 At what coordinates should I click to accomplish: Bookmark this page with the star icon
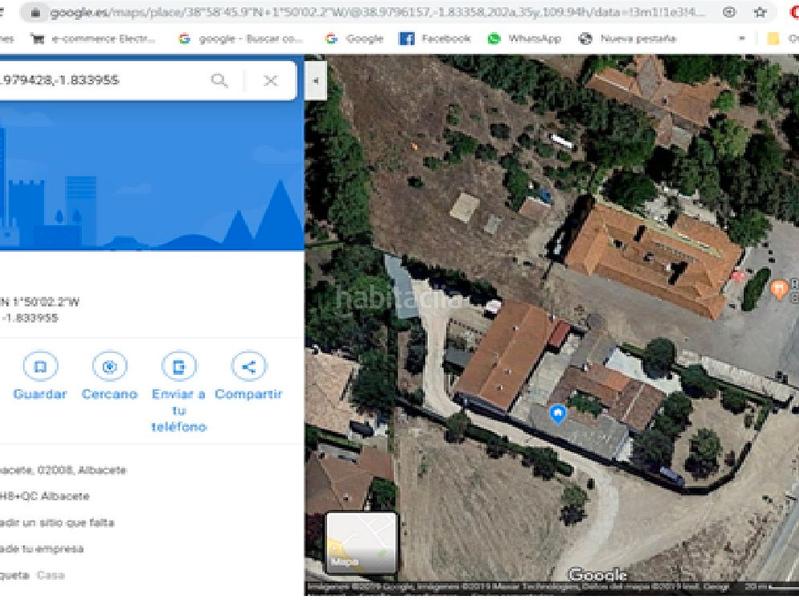pyautogui.click(x=761, y=13)
